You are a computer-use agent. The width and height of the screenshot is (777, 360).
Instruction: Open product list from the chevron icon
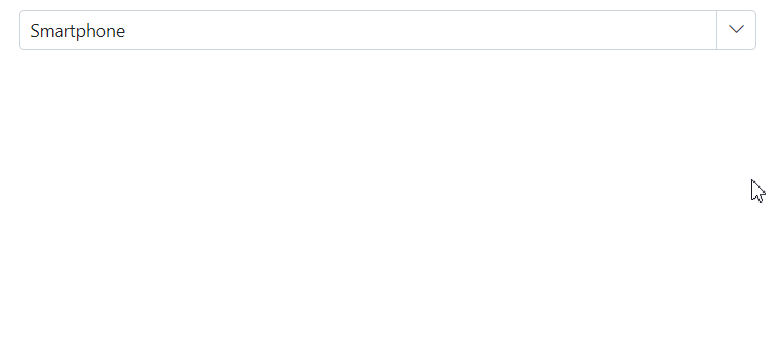click(736, 30)
